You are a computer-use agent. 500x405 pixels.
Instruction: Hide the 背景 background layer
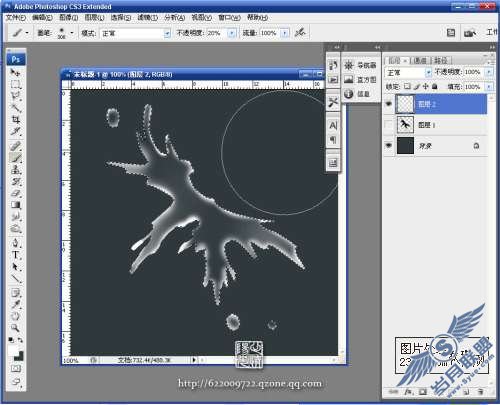pyautogui.click(x=388, y=146)
